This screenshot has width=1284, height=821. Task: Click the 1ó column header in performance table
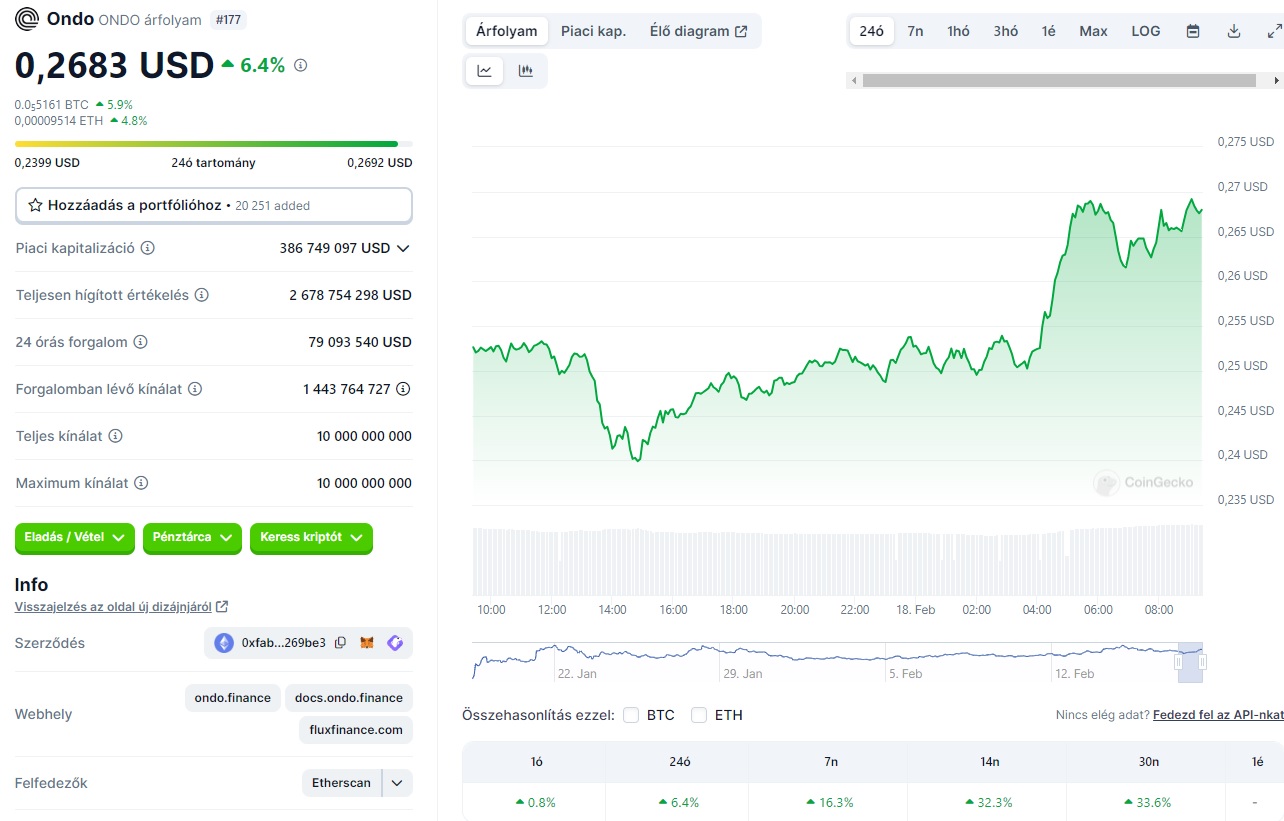pos(536,762)
